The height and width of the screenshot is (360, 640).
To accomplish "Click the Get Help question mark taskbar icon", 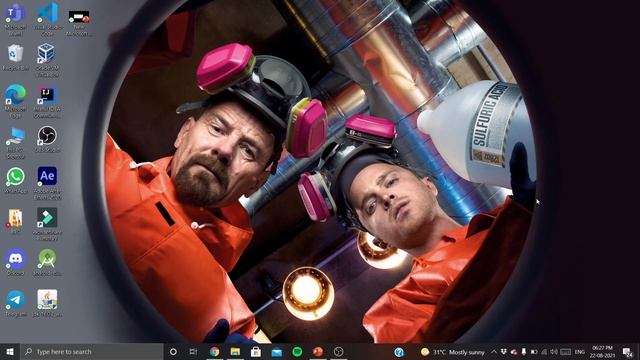I will 399,351.
